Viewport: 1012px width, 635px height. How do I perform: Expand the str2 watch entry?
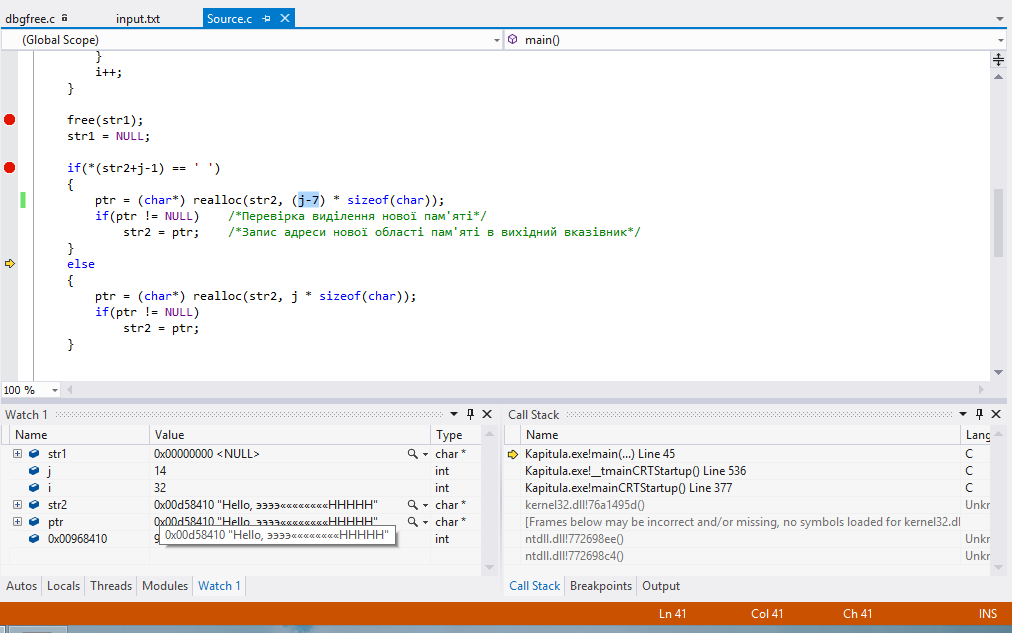pos(17,505)
